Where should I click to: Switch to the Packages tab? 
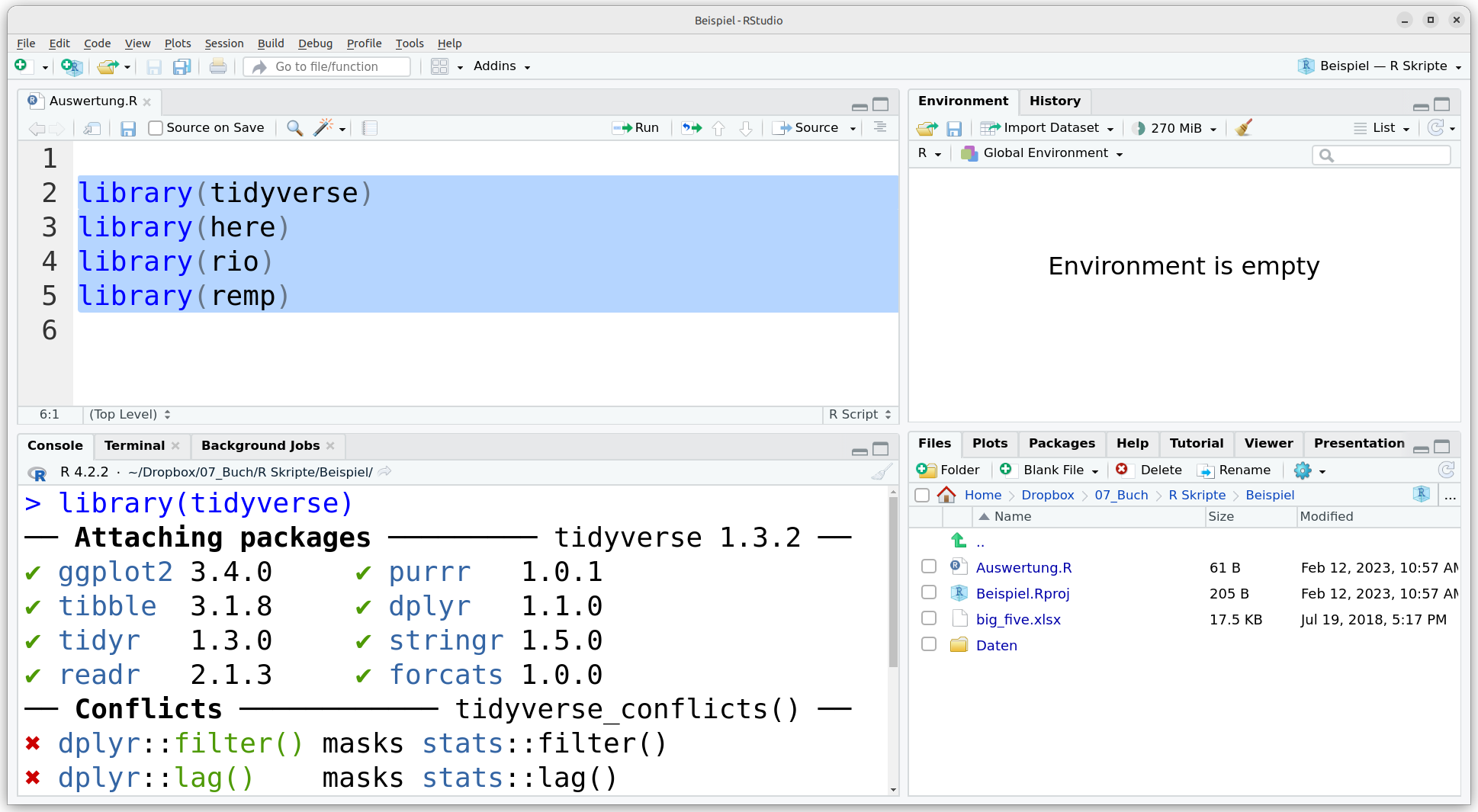point(1062,444)
